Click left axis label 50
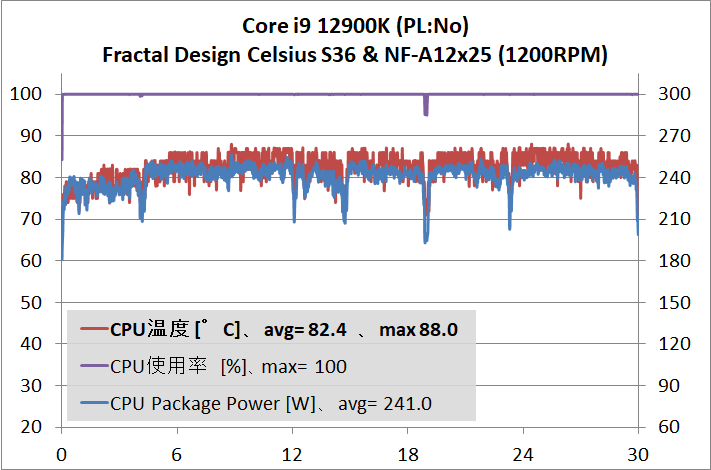This screenshot has width=711, height=470. click(x=31, y=303)
